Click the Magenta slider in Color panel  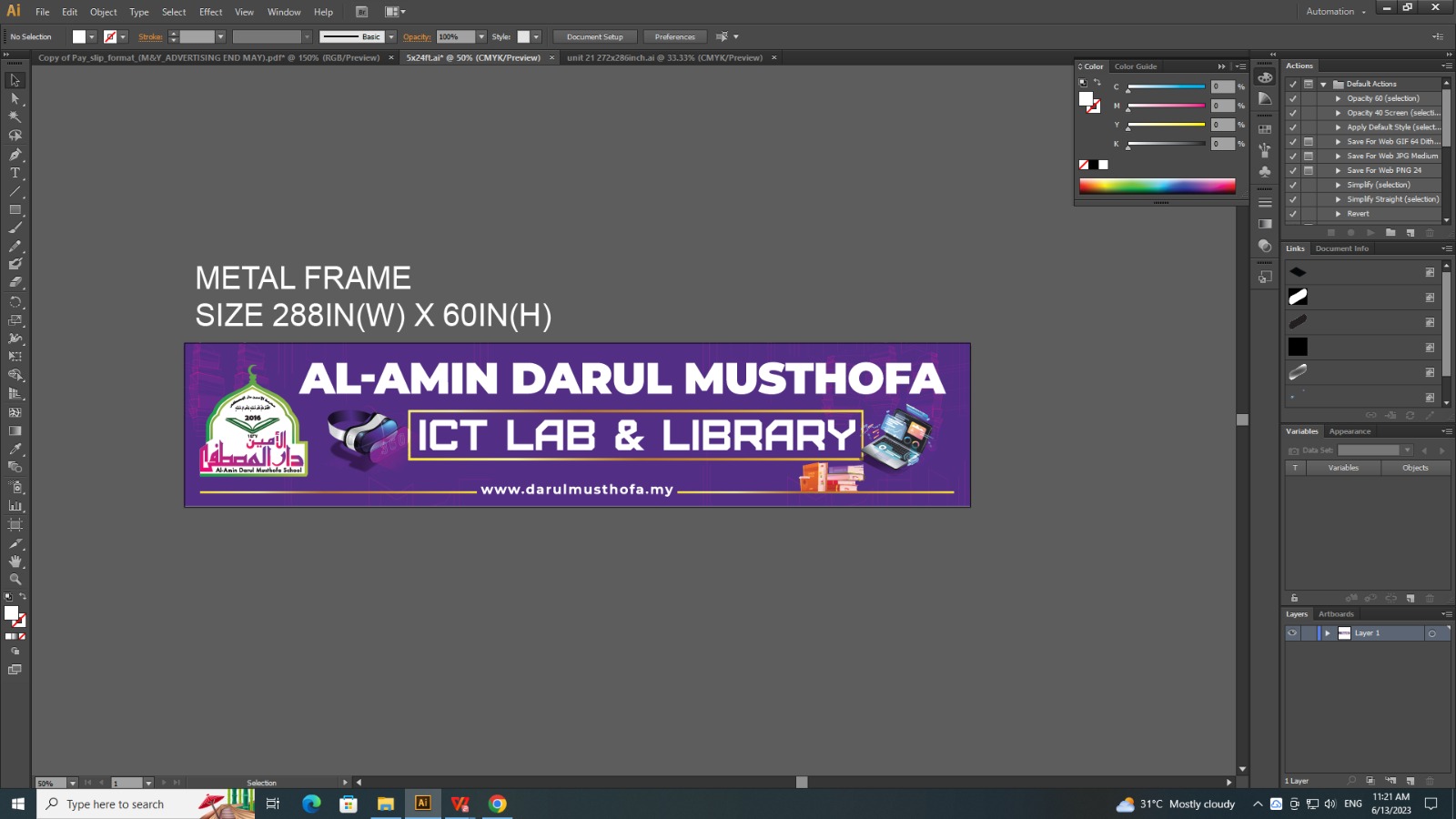pos(1167,106)
